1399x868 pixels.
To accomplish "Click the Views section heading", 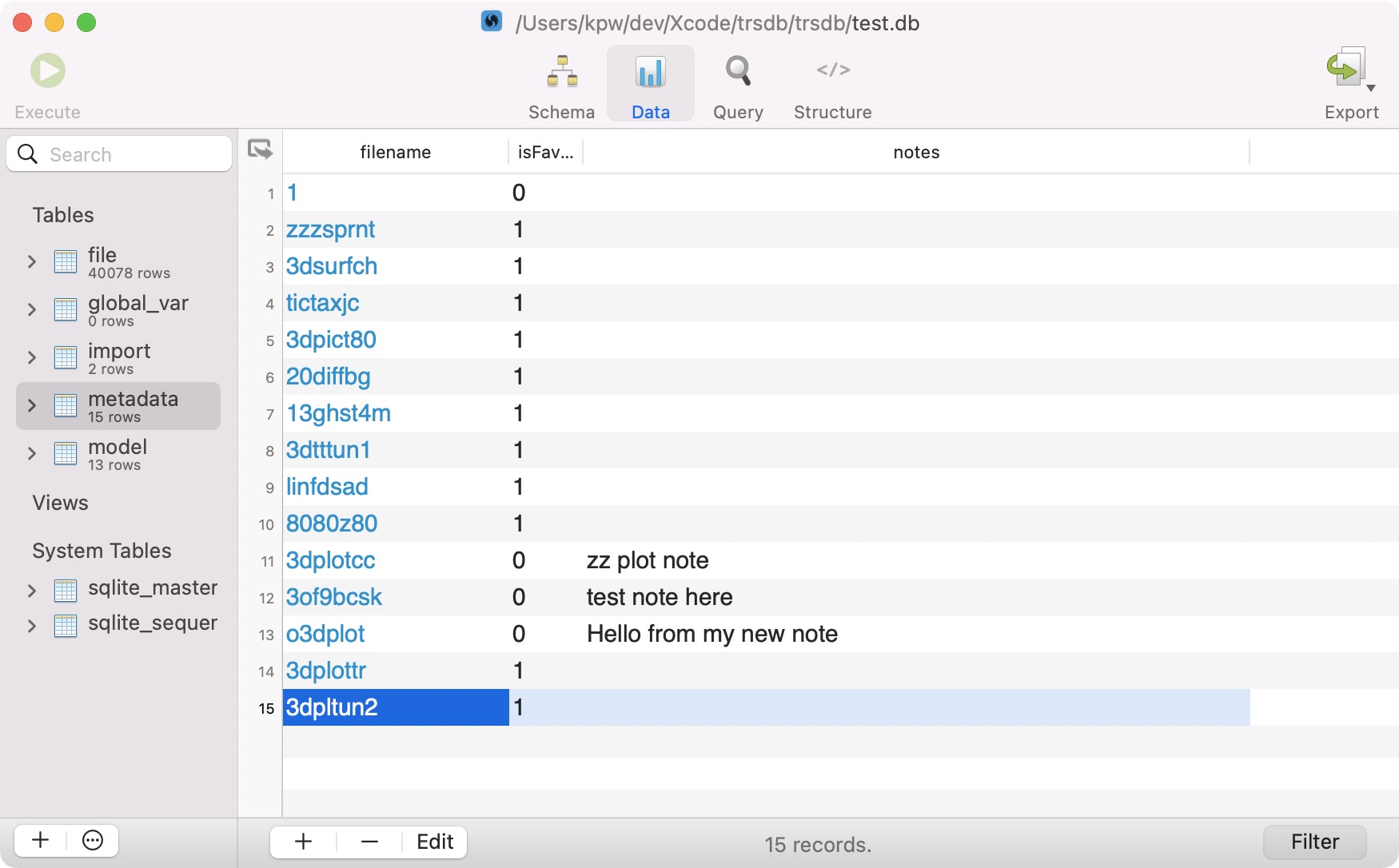I will coord(60,503).
